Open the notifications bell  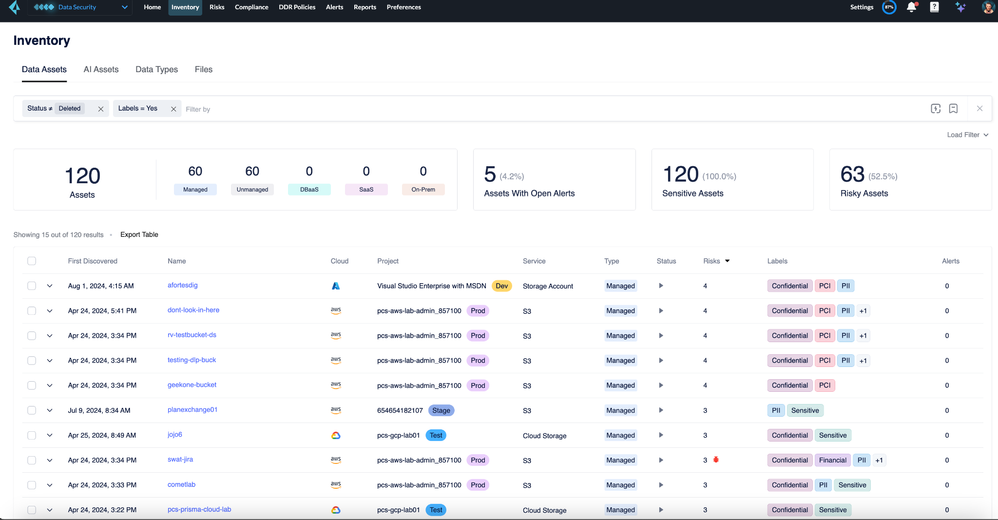(x=911, y=7)
